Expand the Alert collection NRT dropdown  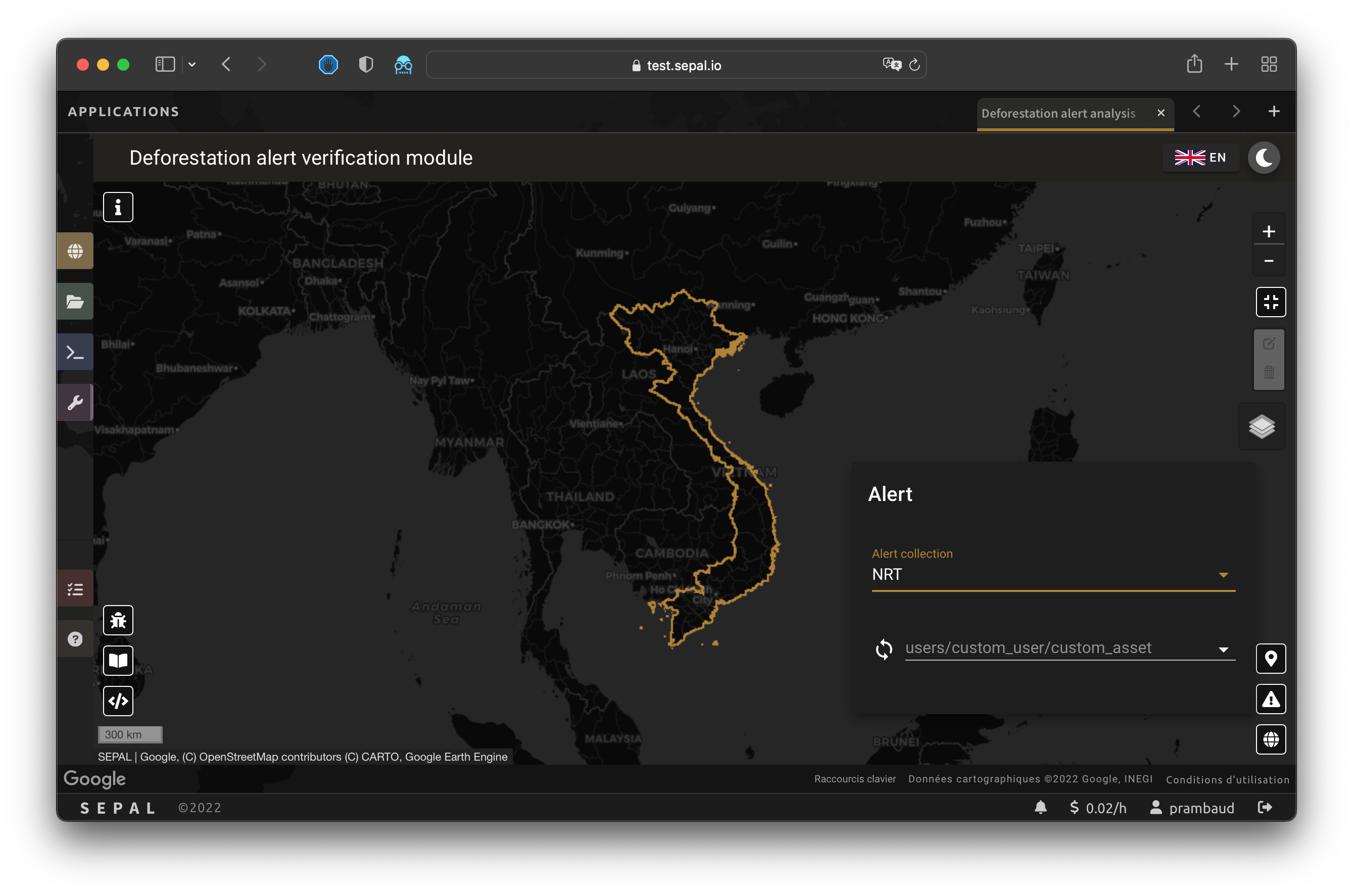[1053, 574]
